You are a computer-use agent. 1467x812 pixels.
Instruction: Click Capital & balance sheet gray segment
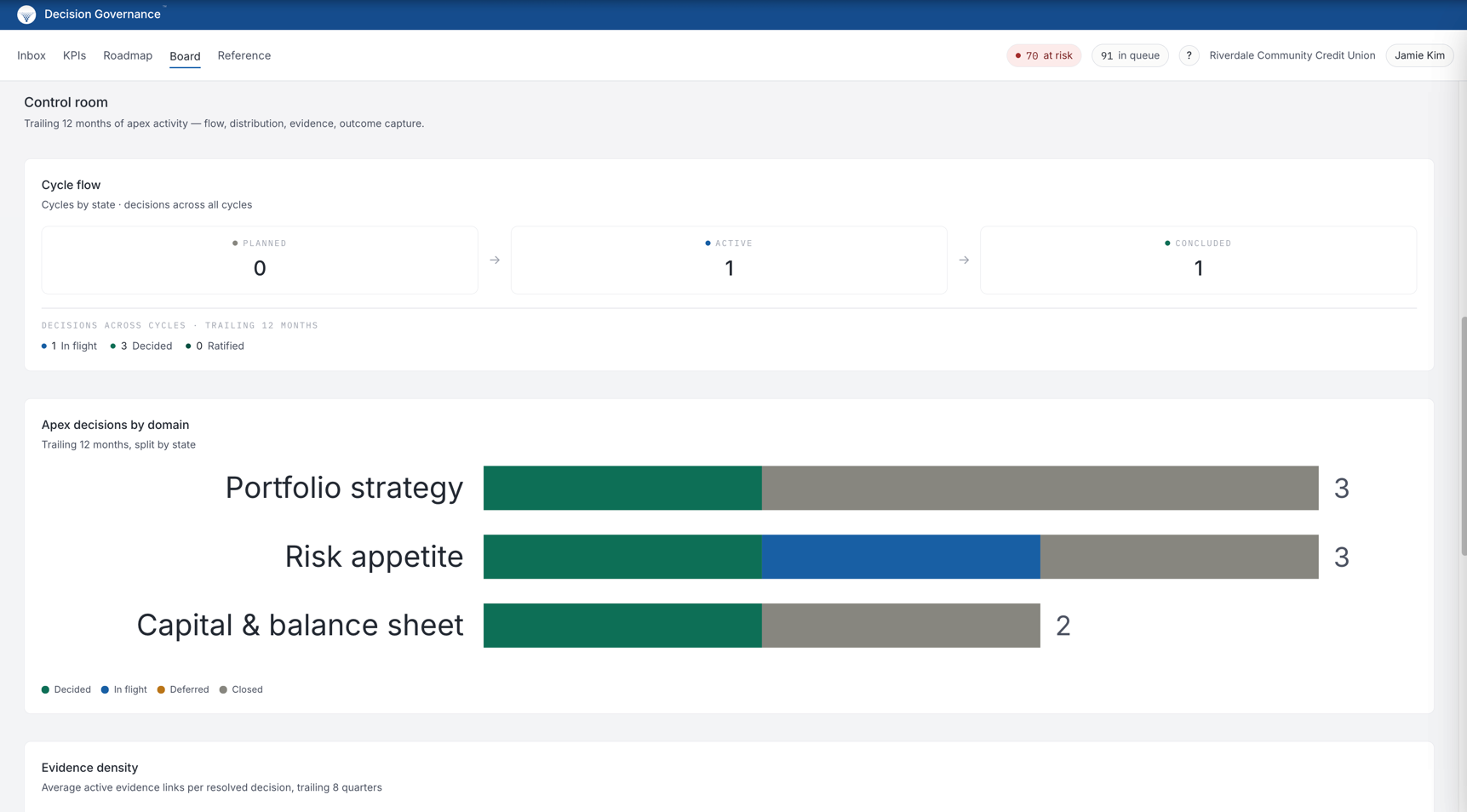pyautogui.click(x=901, y=626)
